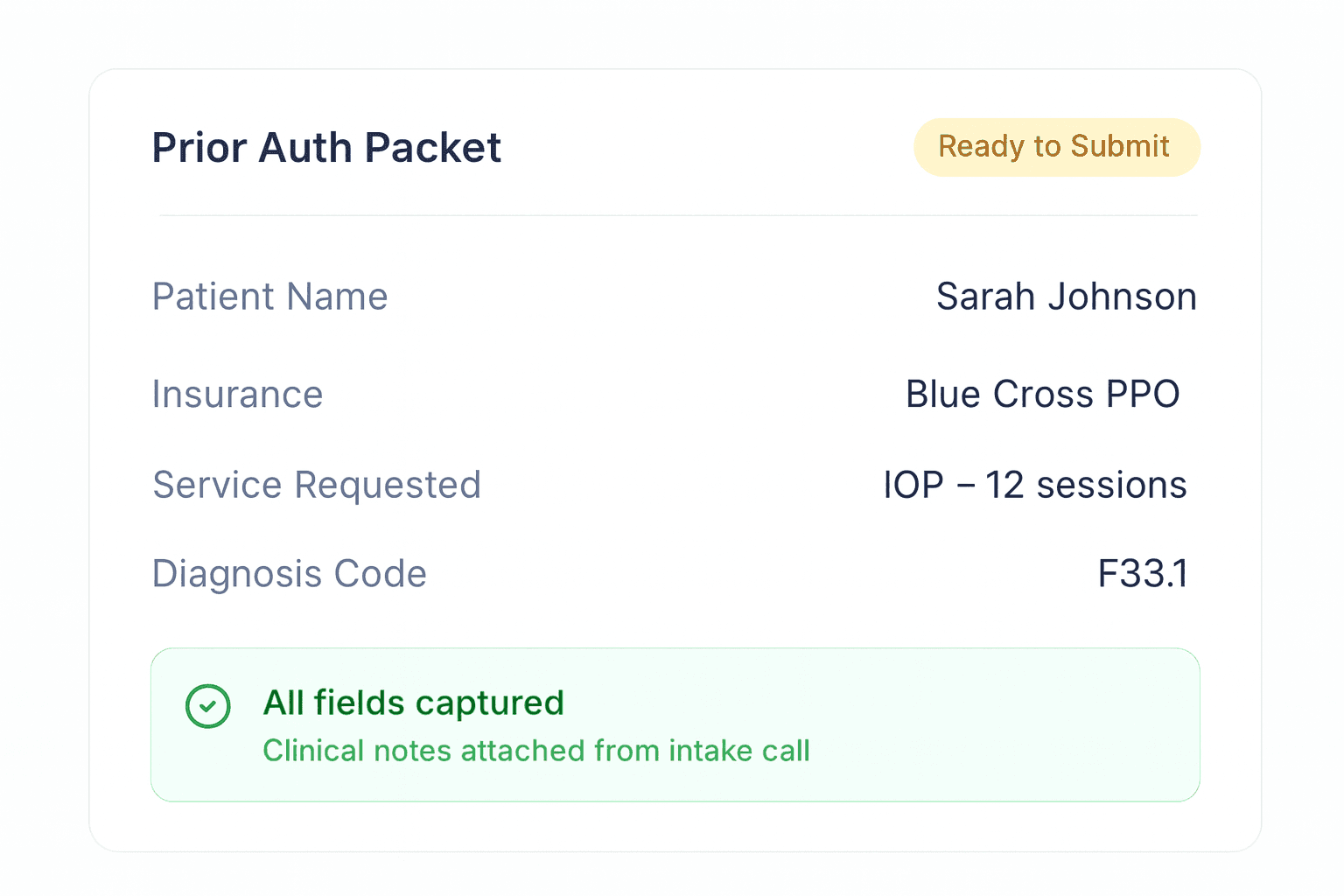Click the Insurance field label
1344x896 pixels.
[237, 395]
